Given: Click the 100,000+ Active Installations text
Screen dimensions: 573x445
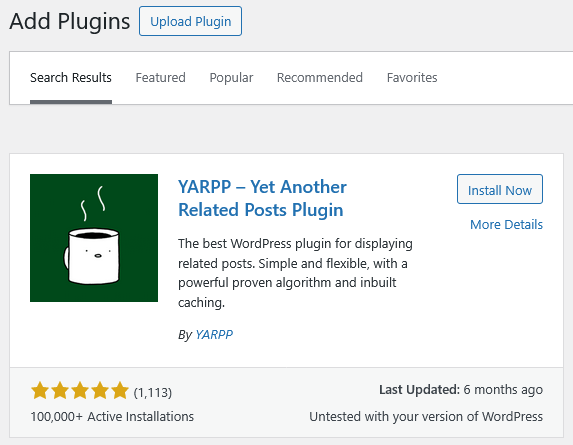Looking at the screenshot, I should (112, 417).
